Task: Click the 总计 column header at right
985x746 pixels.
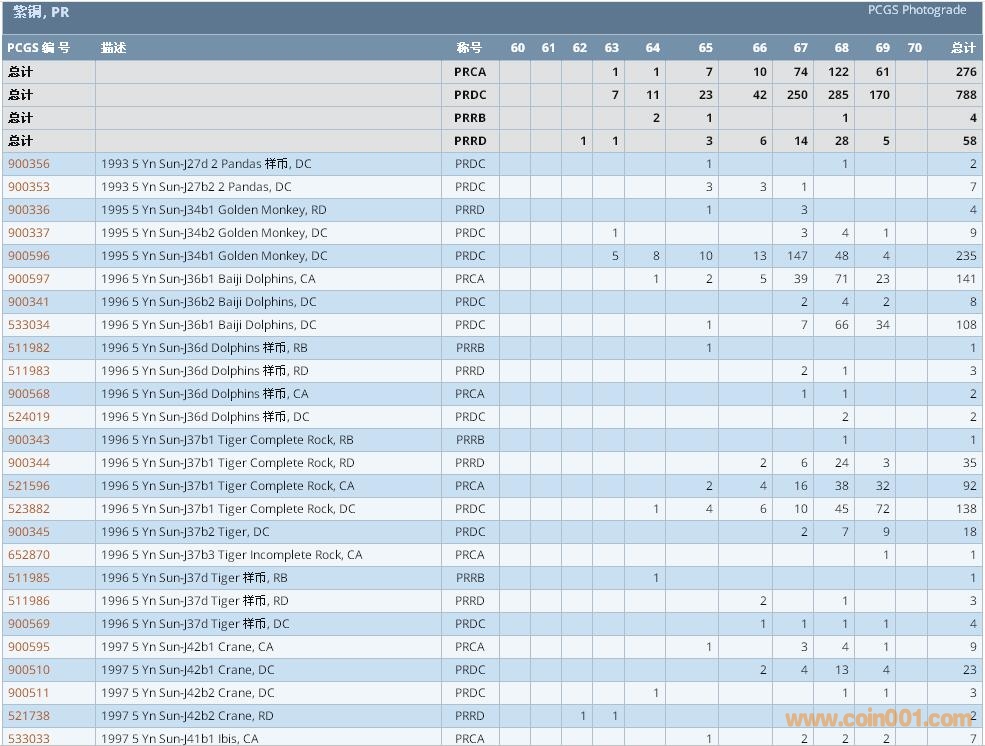Action: click(x=962, y=48)
